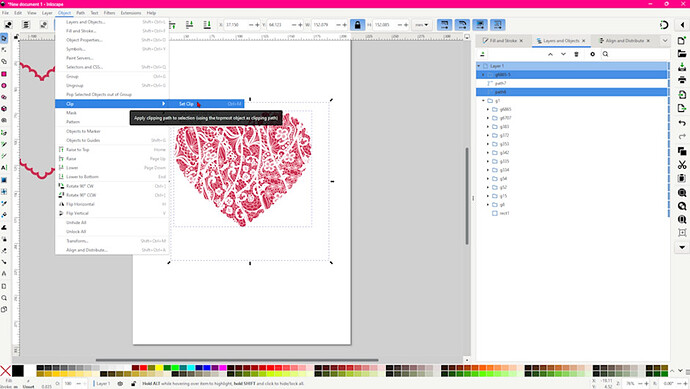
Task: Pick the yellow palette swatch
Action: tap(159, 368)
